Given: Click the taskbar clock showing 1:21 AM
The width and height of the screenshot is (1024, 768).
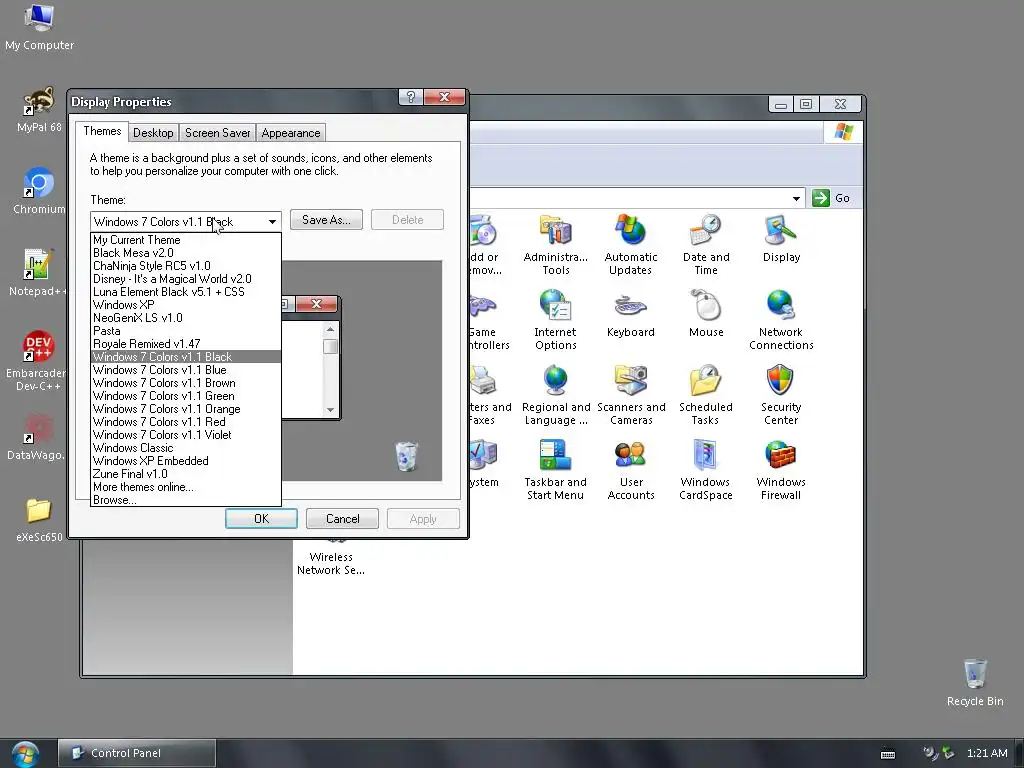Looking at the screenshot, I should point(987,753).
